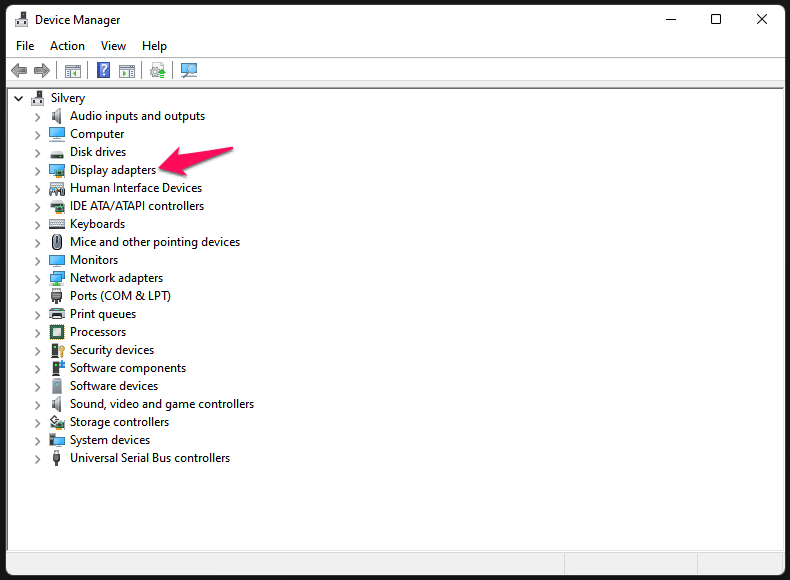Viewport: 790px width, 580px height.
Task: Click the Scan for hardware changes icon
Action: click(189, 70)
